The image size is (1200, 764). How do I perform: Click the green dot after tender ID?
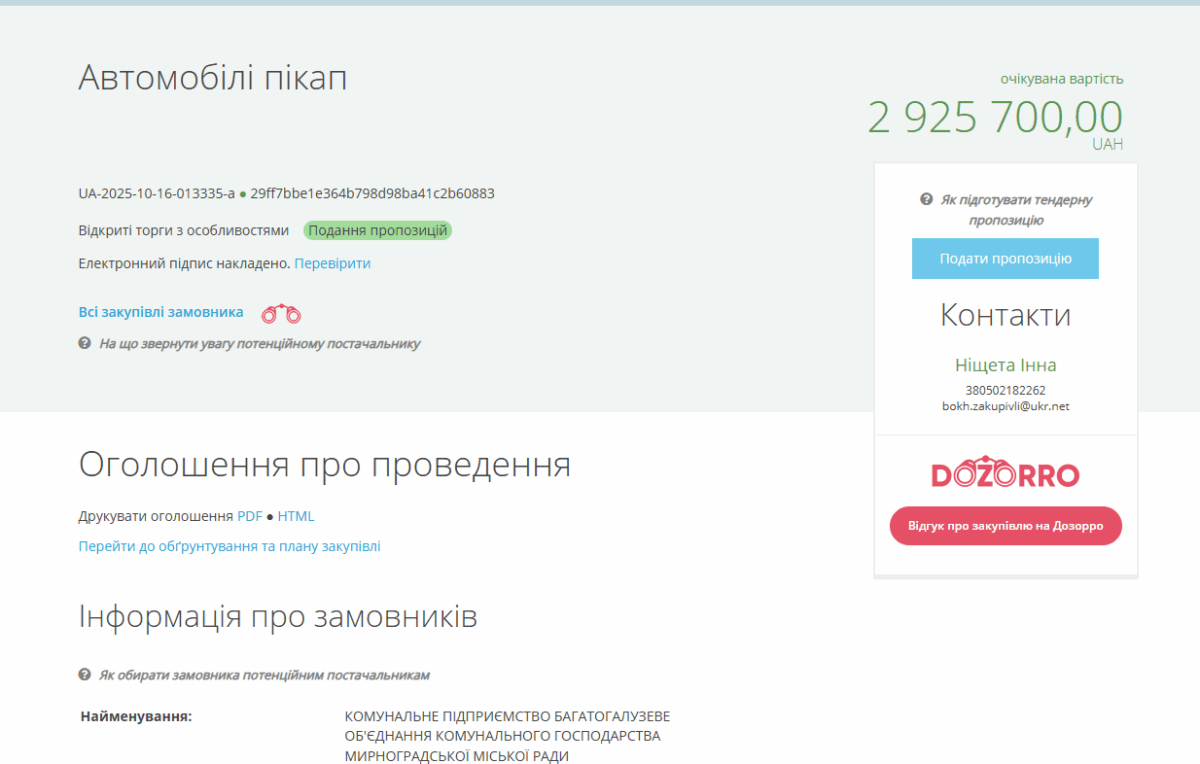coord(243,194)
